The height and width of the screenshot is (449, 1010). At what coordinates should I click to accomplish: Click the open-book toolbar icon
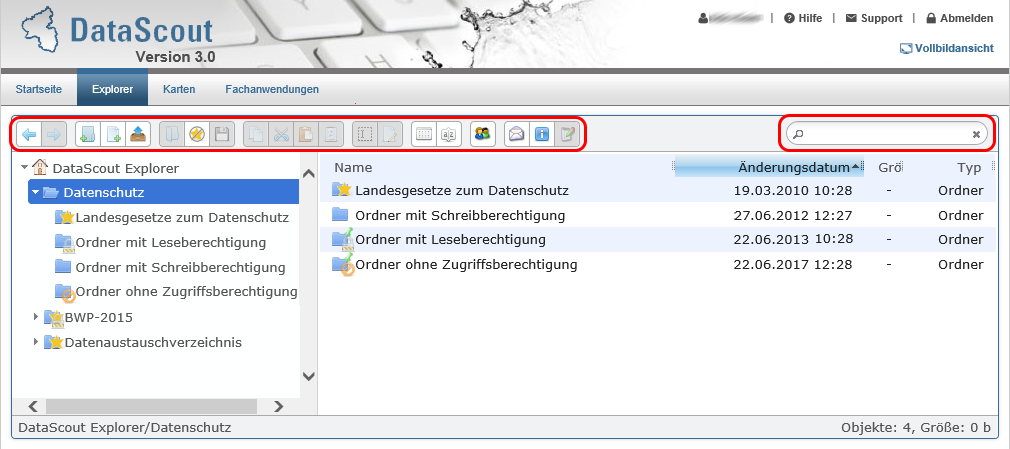(x=172, y=134)
